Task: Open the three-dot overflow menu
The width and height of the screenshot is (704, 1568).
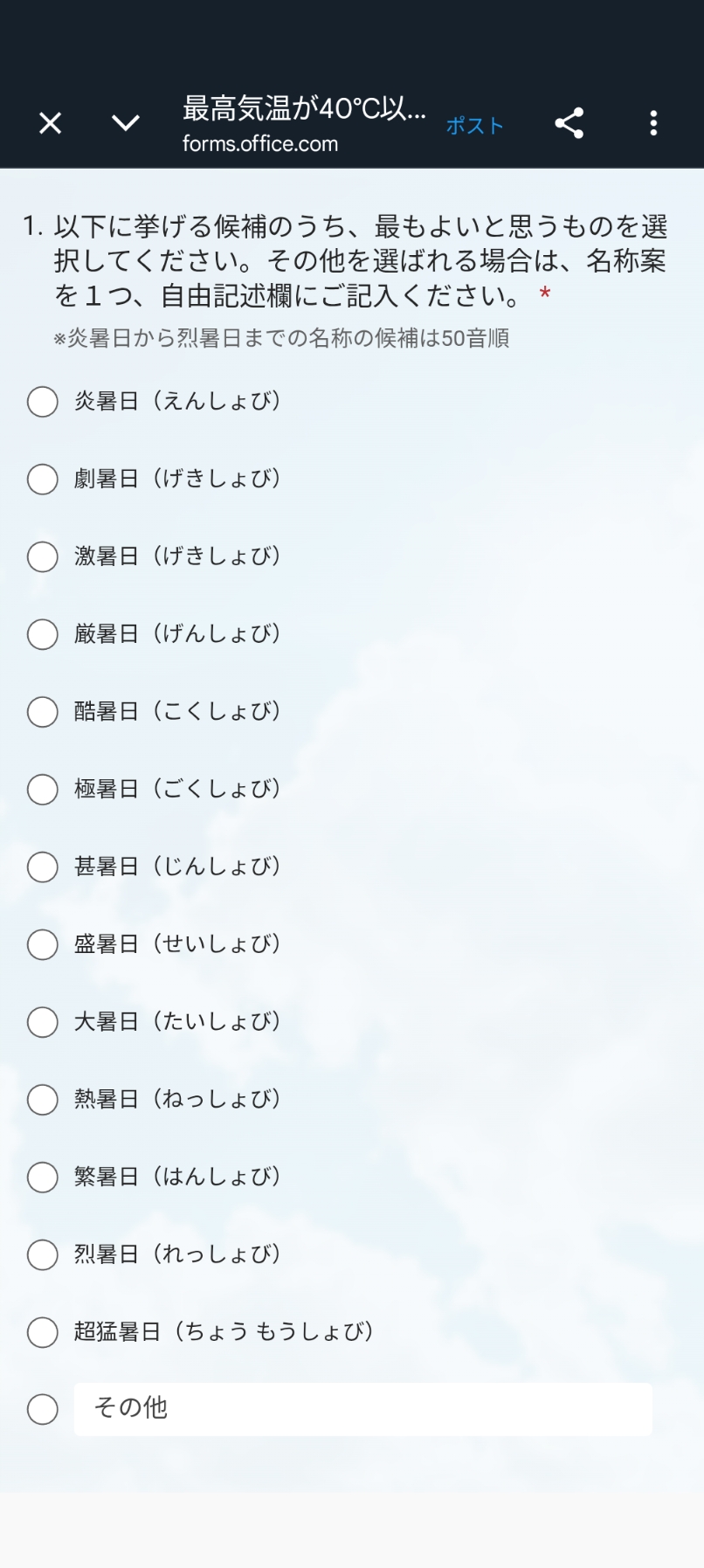Action: (653, 123)
